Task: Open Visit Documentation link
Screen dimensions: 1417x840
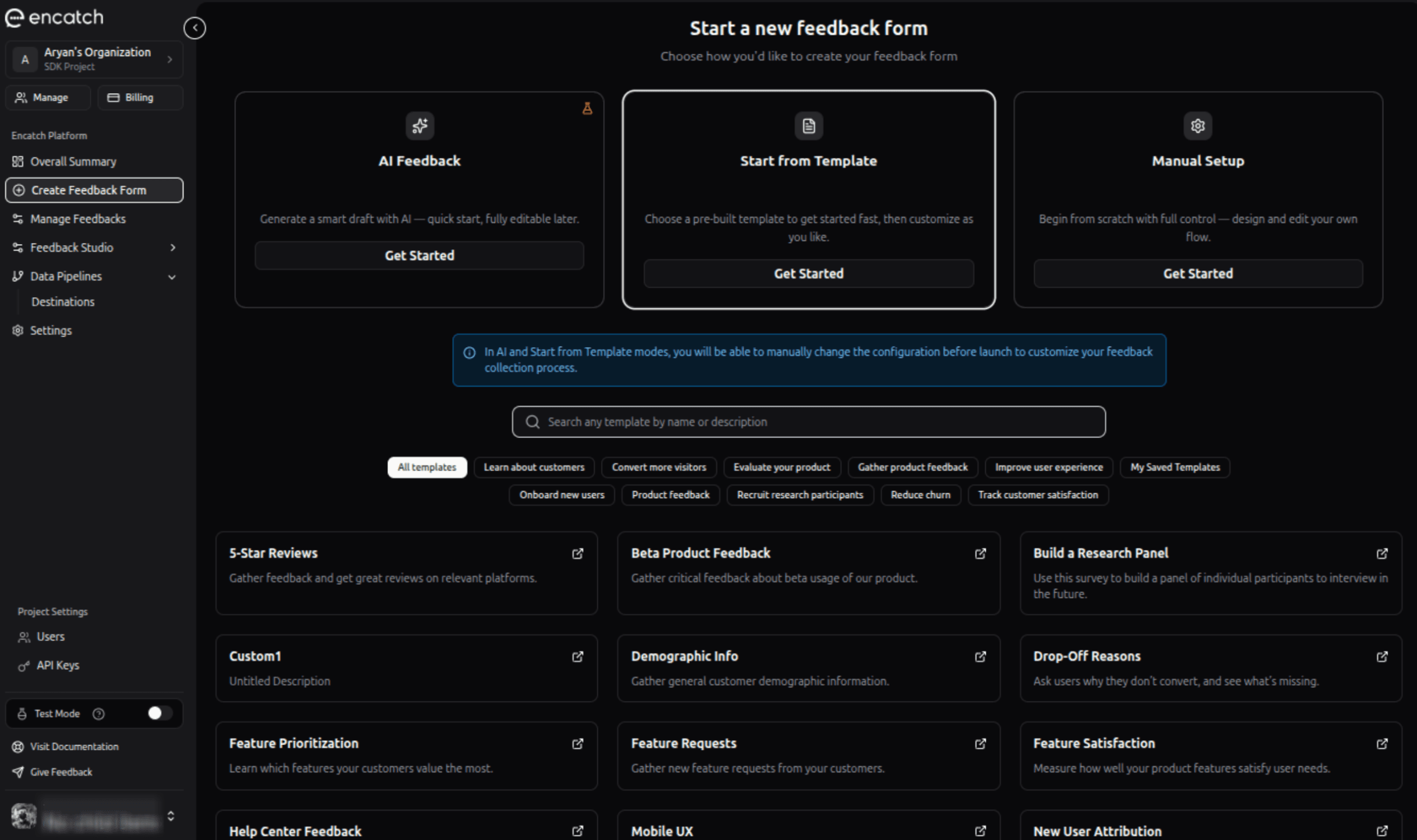Action: [74, 746]
